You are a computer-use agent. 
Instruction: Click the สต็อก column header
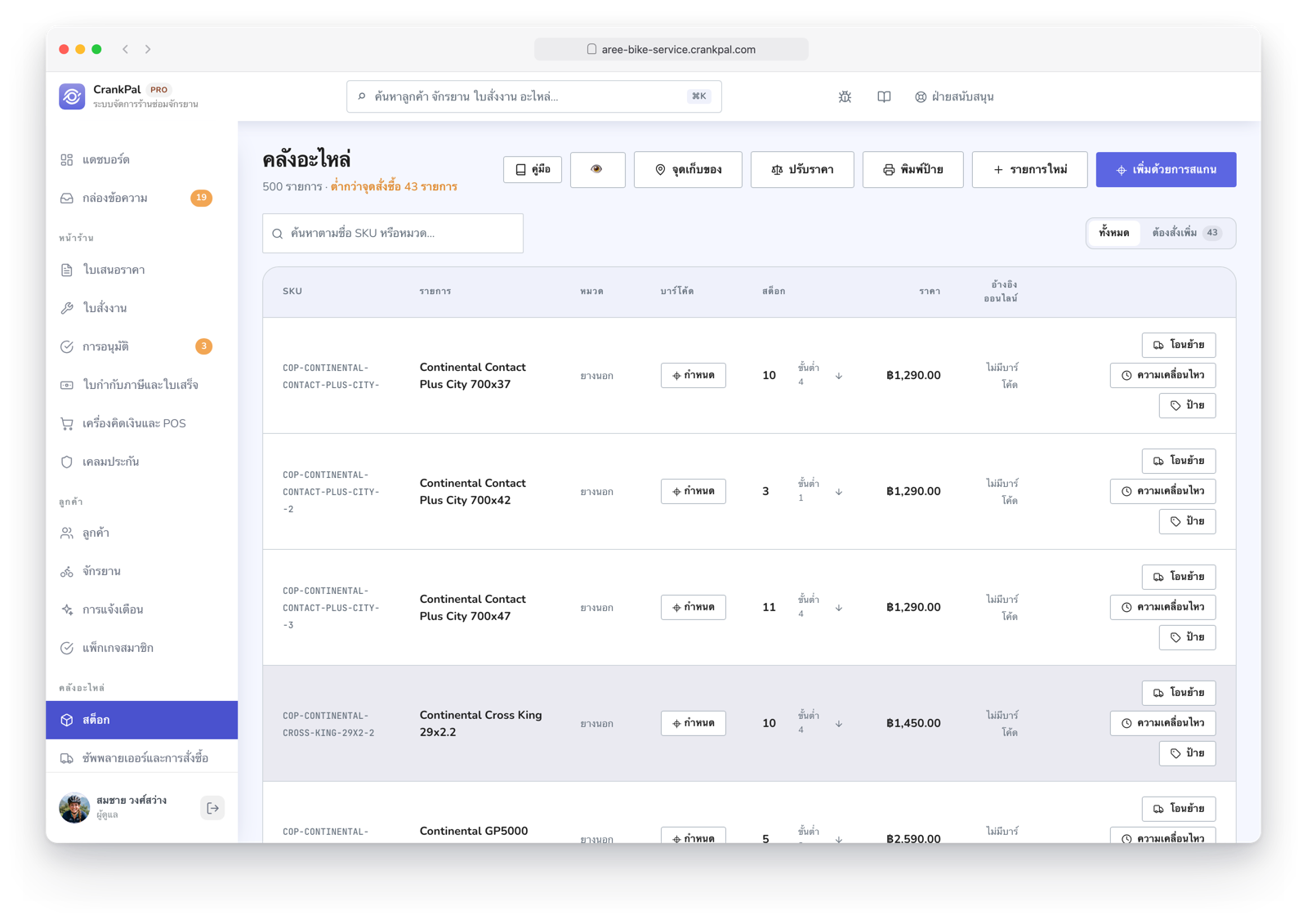tap(774, 292)
